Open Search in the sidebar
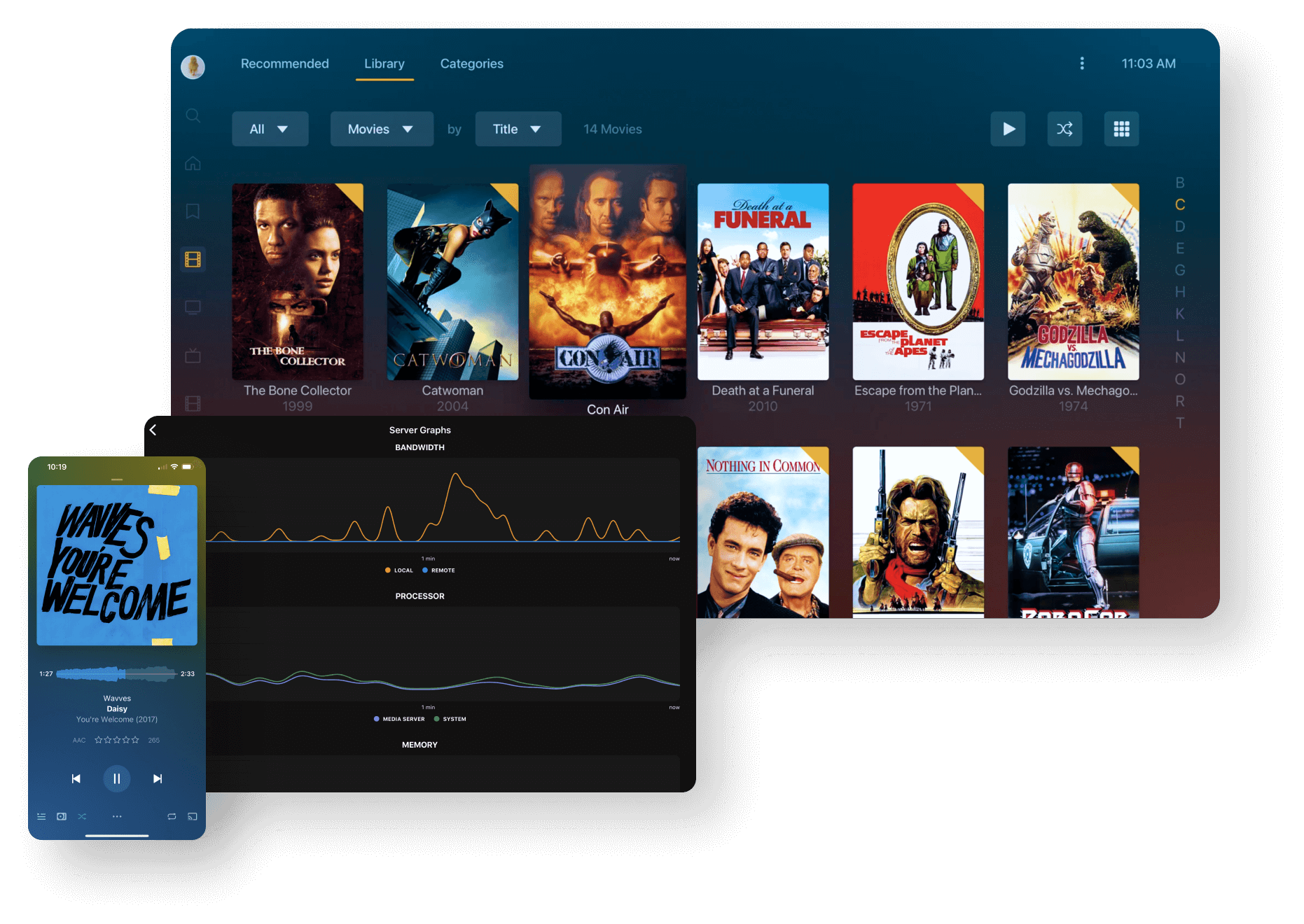Screen dimensions: 1304x924 pos(193,115)
